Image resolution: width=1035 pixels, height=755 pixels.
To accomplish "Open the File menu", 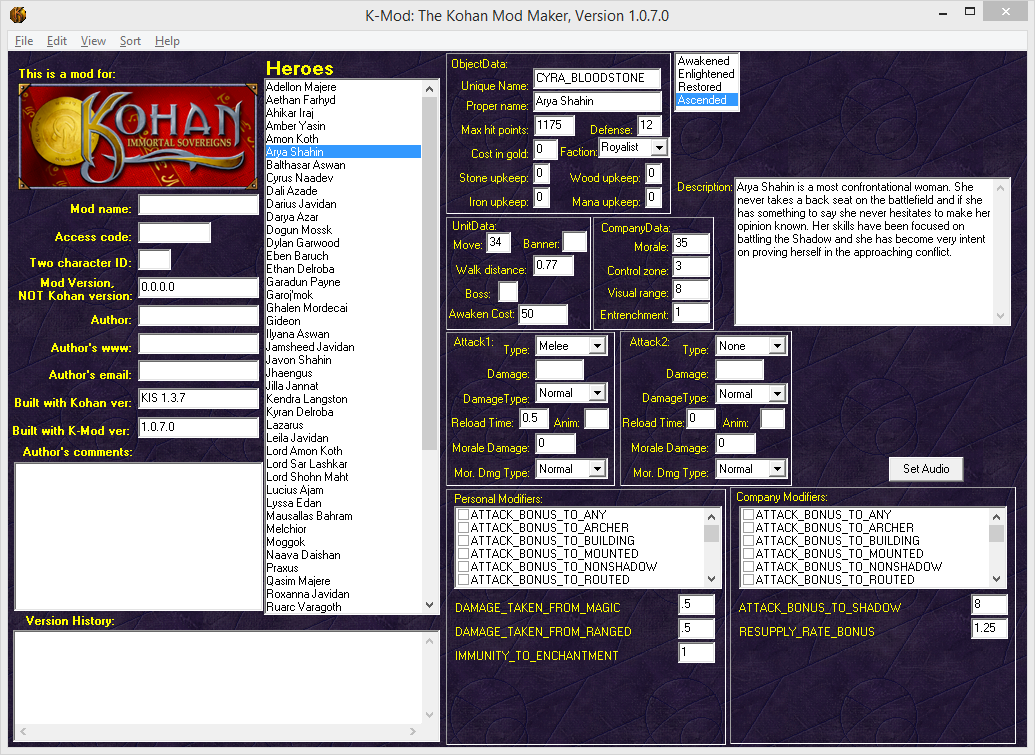I will (24, 41).
